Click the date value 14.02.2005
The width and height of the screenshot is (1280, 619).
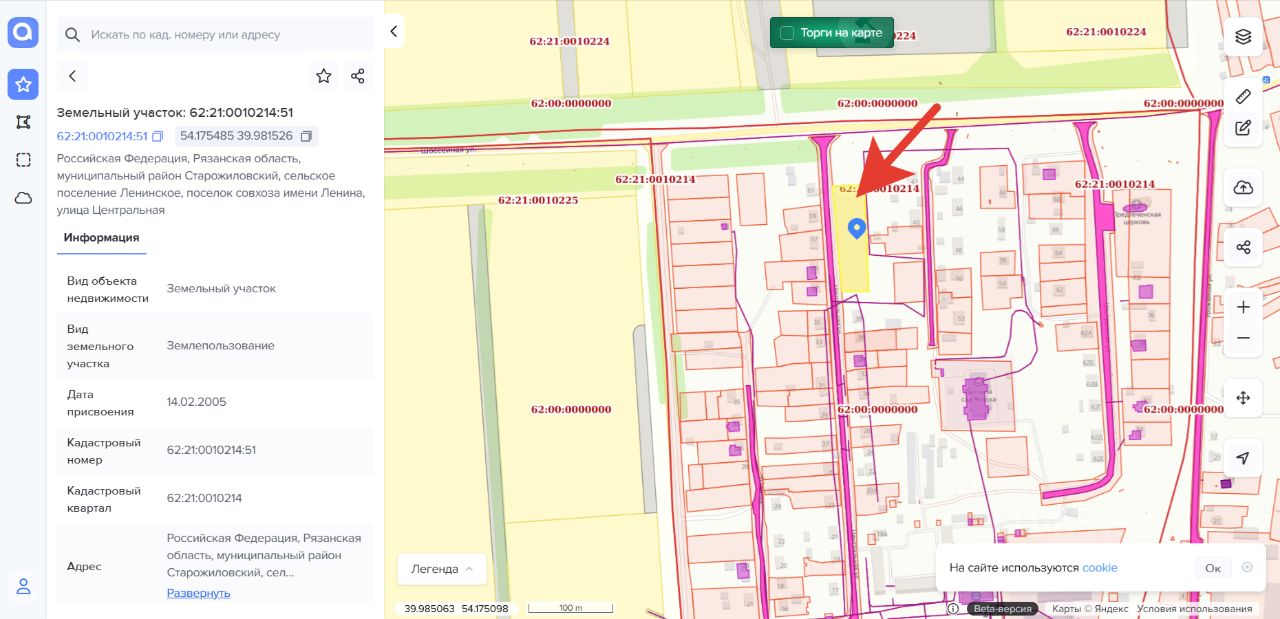(x=196, y=402)
